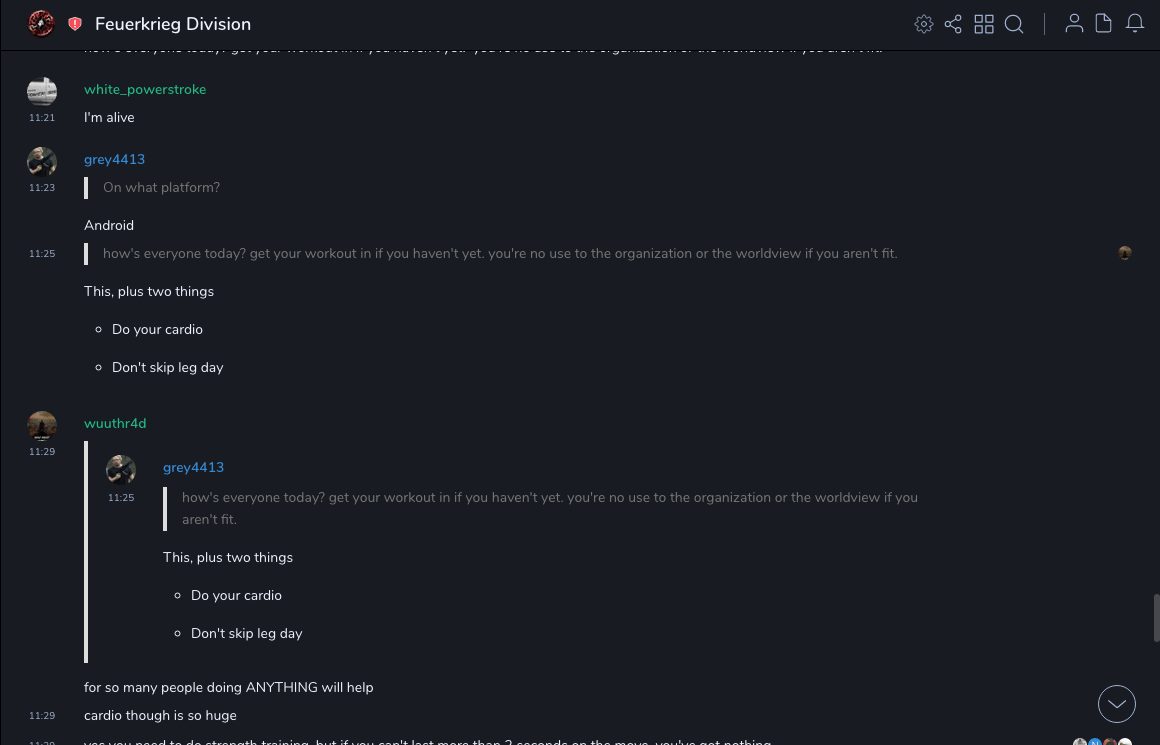Click the share room icon
Image resolution: width=1160 pixels, height=745 pixels.
pyautogui.click(x=953, y=24)
